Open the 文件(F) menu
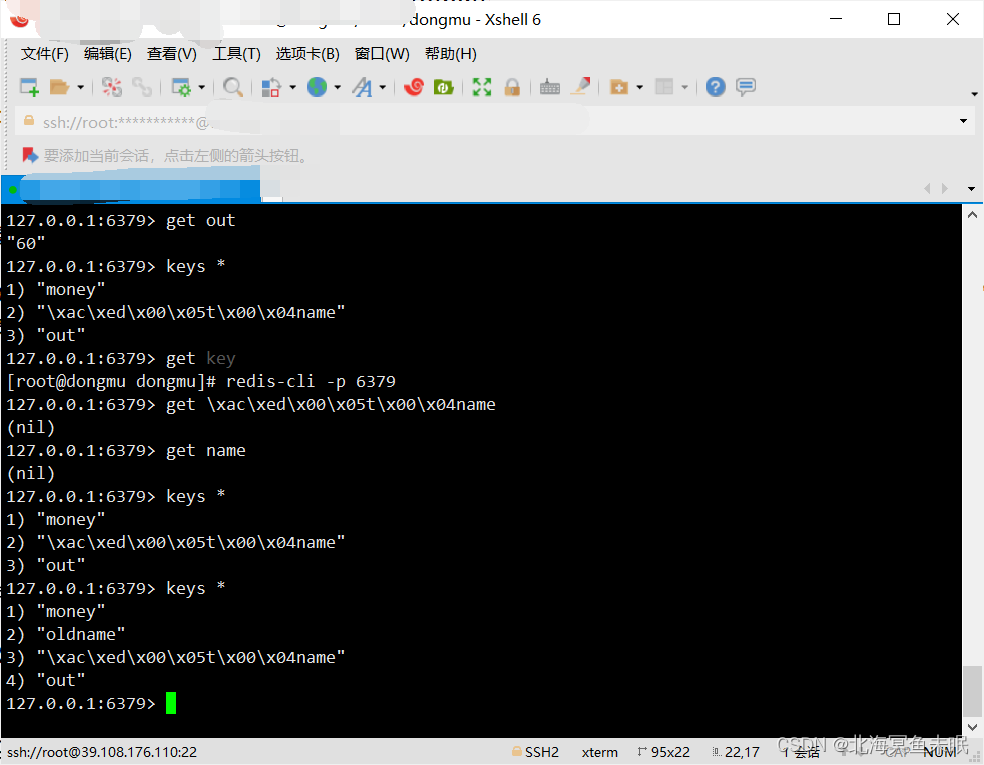Image resolution: width=984 pixels, height=765 pixels. click(x=45, y=54)
